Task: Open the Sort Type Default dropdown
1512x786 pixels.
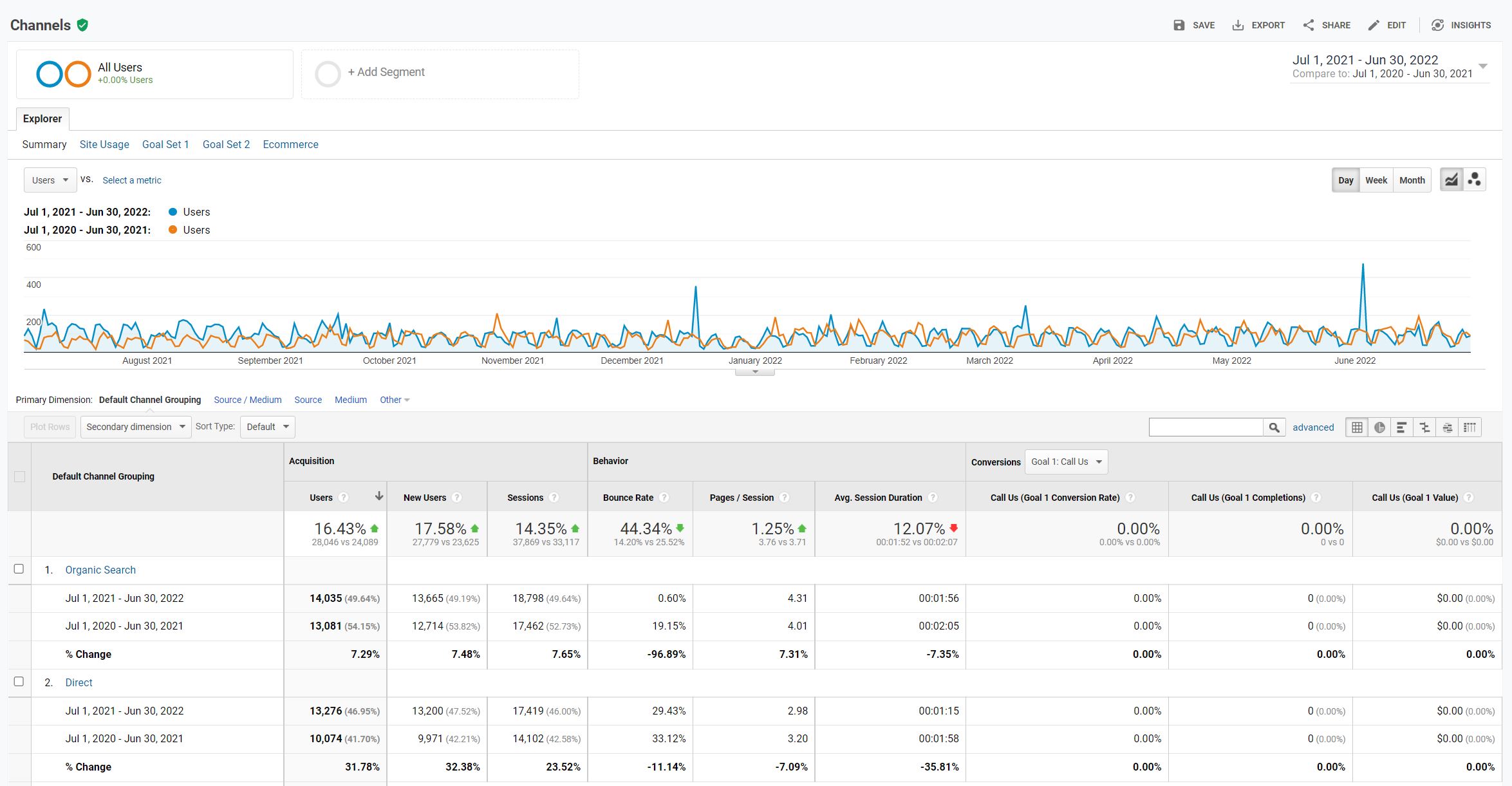Action: [268, 427]
